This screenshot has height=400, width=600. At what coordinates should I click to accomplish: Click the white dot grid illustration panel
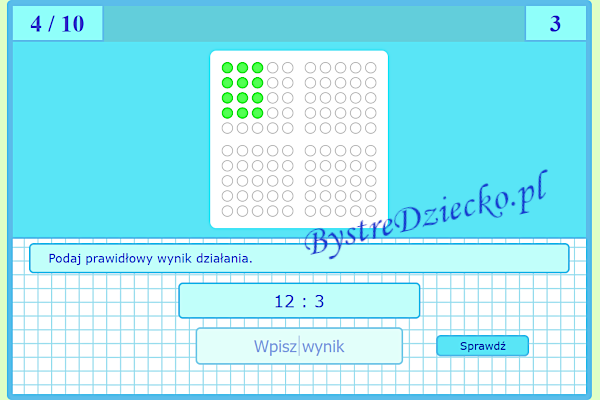click(x=299, y=139)
